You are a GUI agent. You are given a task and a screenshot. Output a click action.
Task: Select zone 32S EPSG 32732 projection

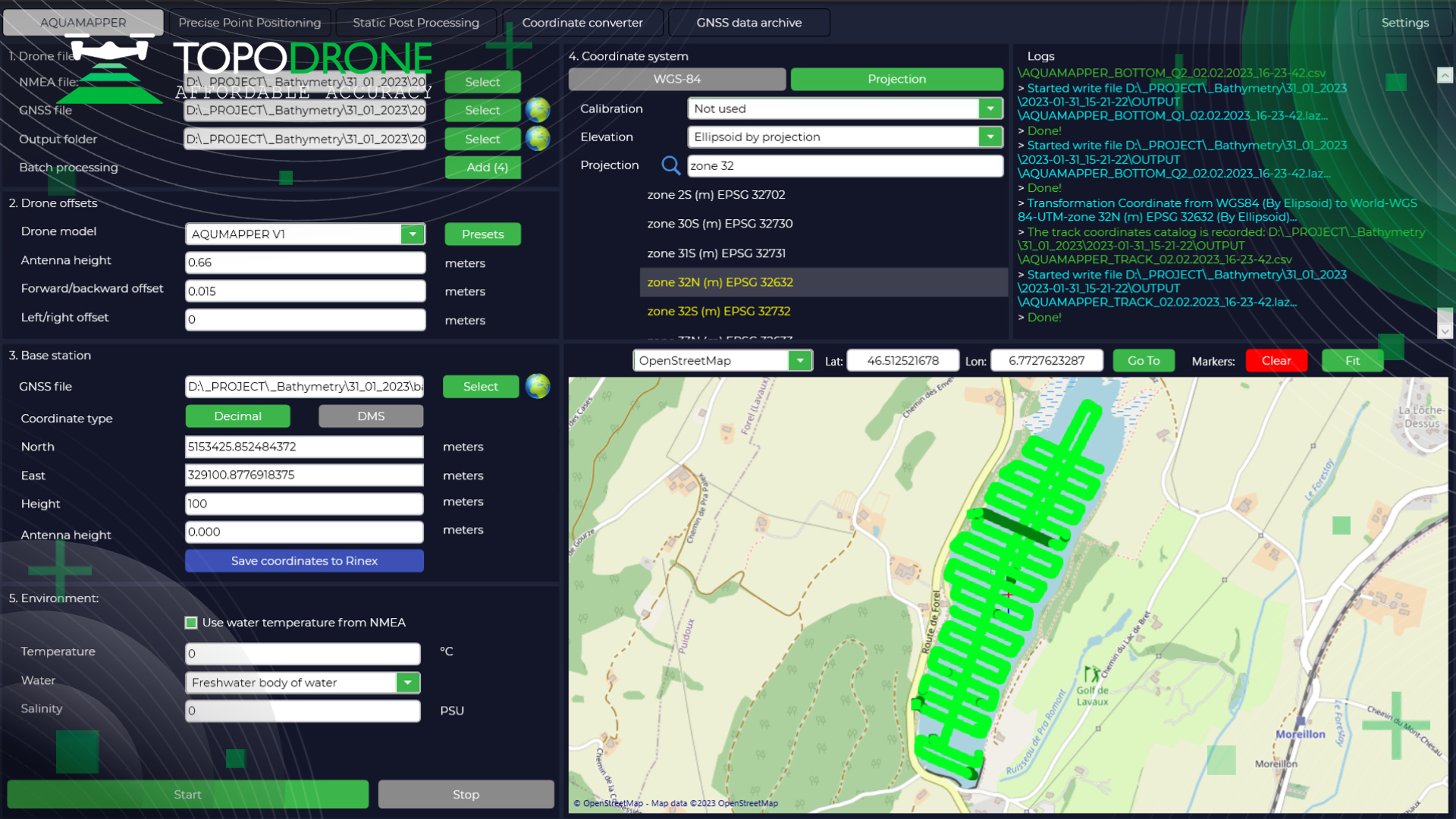pos(718,311)
